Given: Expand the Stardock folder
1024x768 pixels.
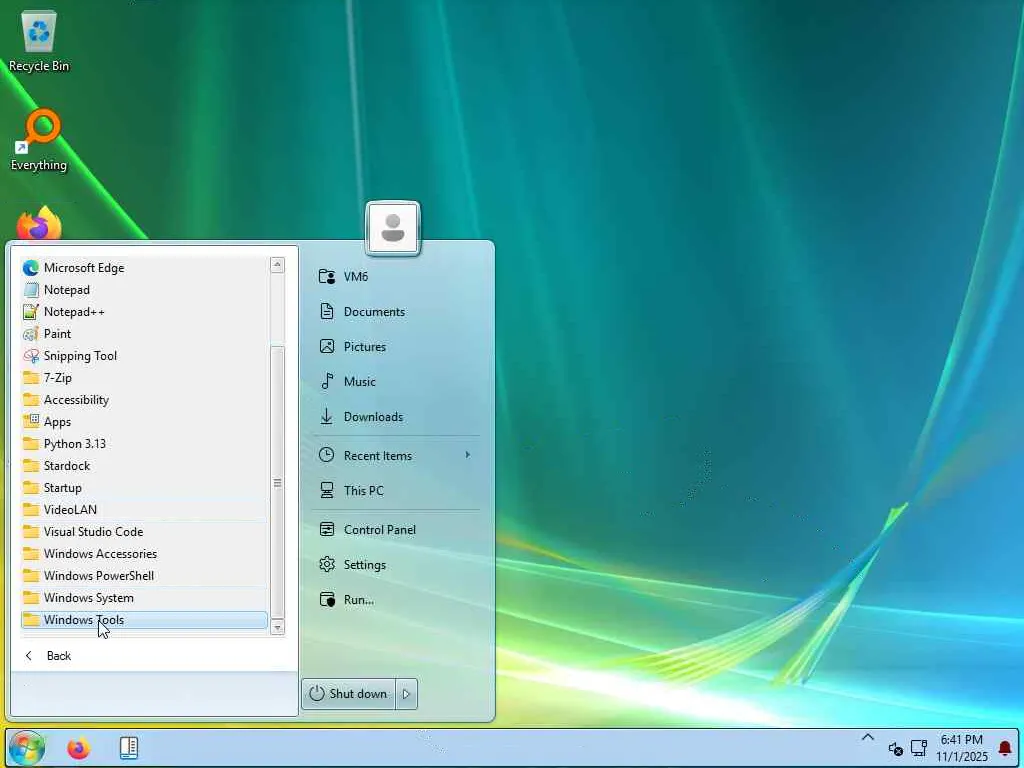Looking at the screenshot, I should click(x=144, y=466).
